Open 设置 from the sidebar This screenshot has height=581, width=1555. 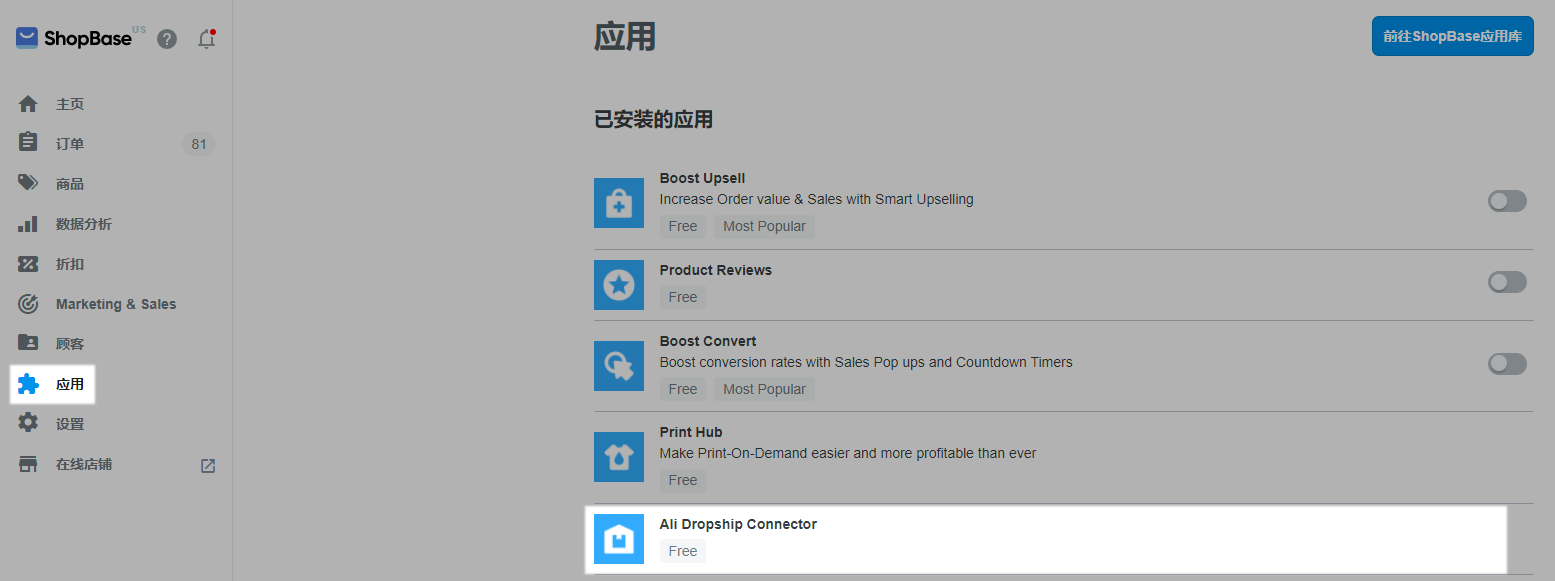70,424
